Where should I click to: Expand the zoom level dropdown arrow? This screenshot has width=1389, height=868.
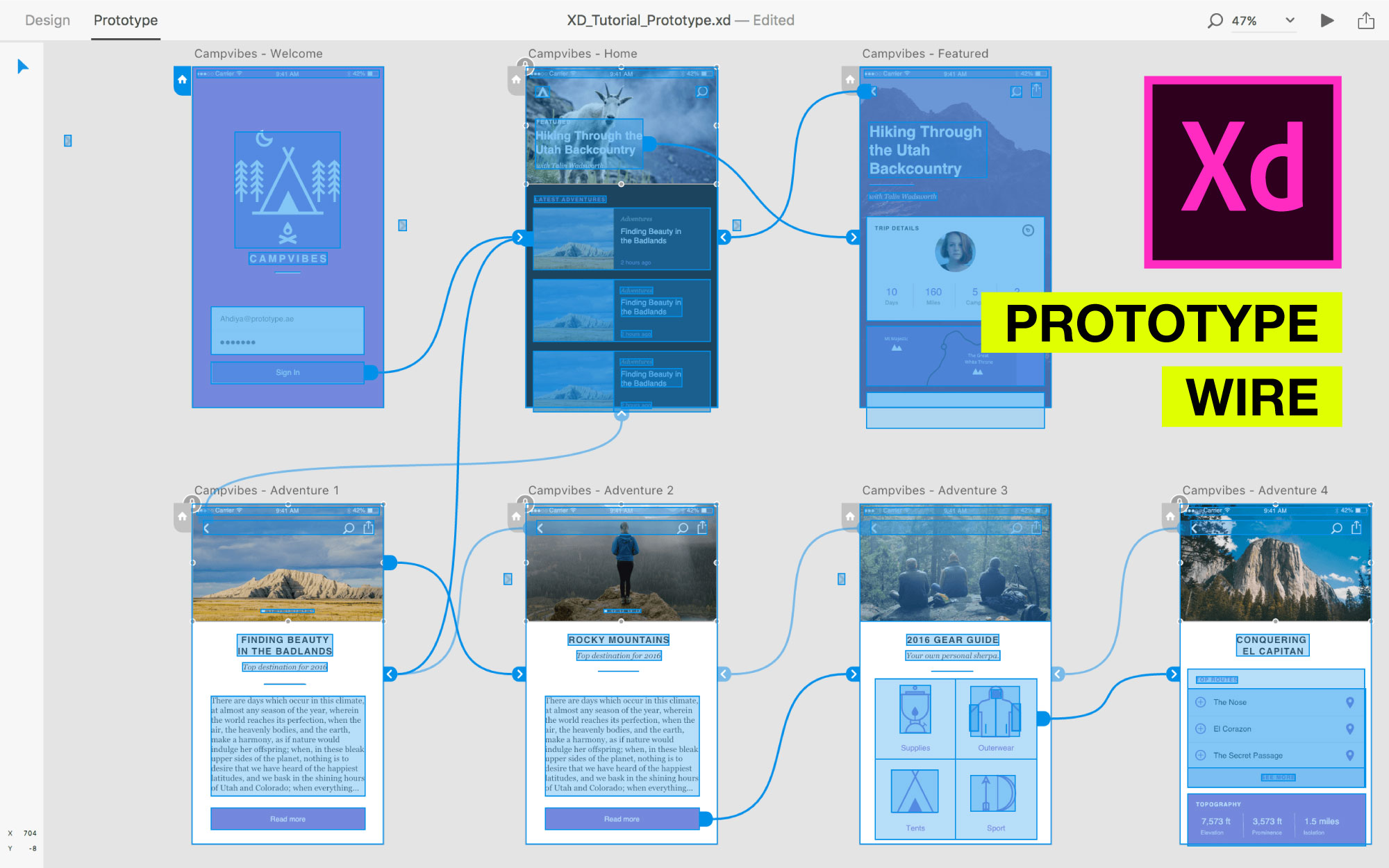coord(1290,20)
